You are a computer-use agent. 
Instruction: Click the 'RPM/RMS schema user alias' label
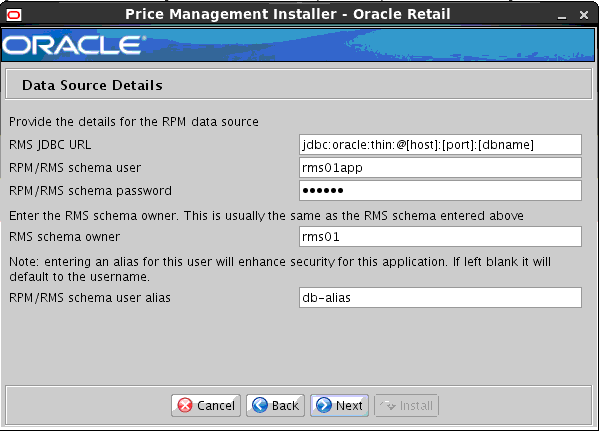90,298
